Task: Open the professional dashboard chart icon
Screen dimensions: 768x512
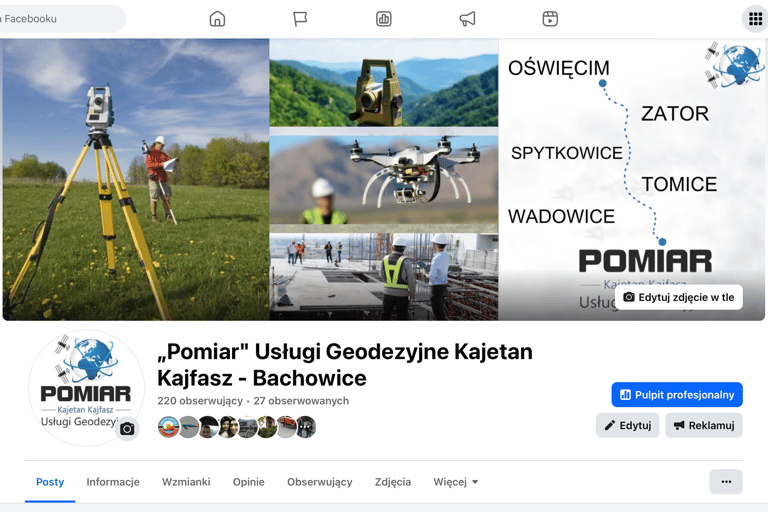Action: [384, 19]
